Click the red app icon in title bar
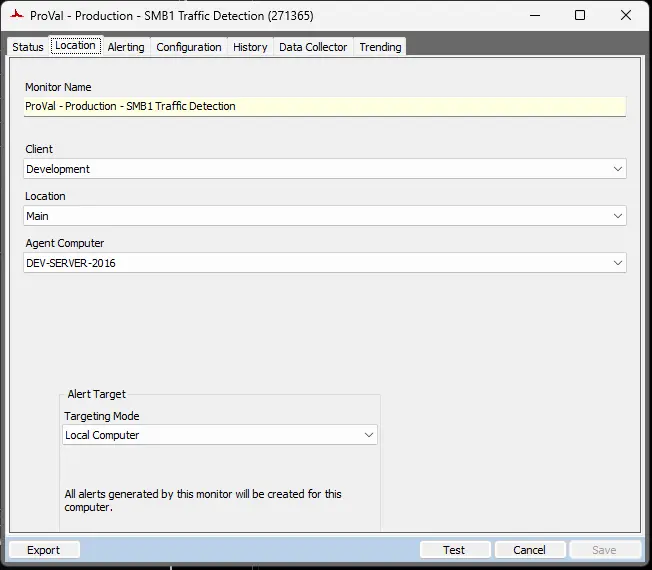This screenshot has width=652, height=570. 17,15
